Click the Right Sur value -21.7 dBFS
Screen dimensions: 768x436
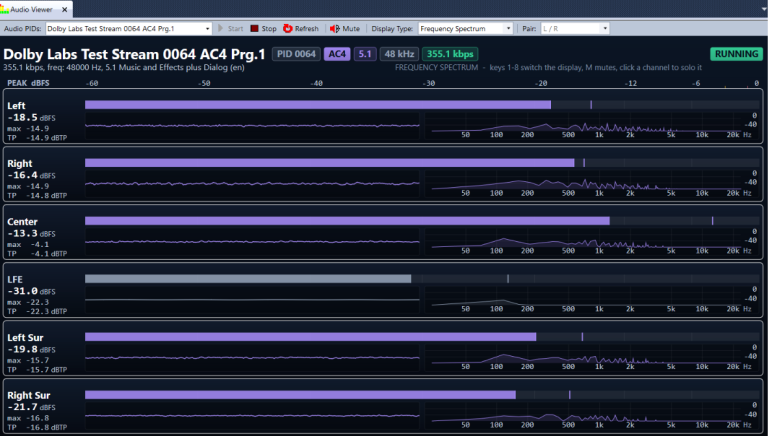pos(31,407)
